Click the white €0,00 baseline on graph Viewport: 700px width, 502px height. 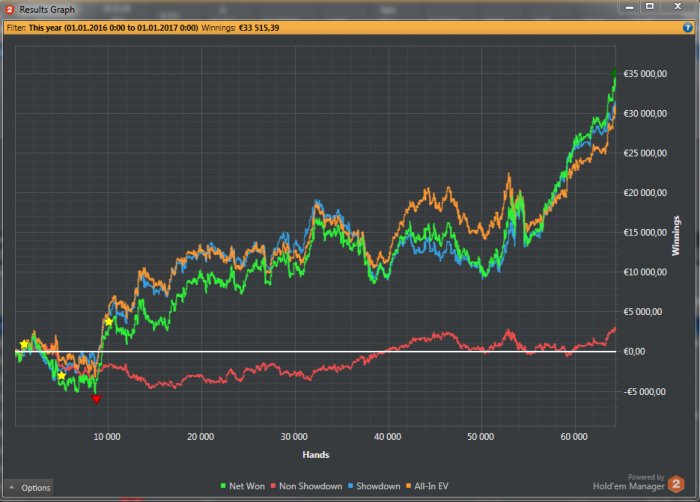pyautogui.click(x=300, y=351)
